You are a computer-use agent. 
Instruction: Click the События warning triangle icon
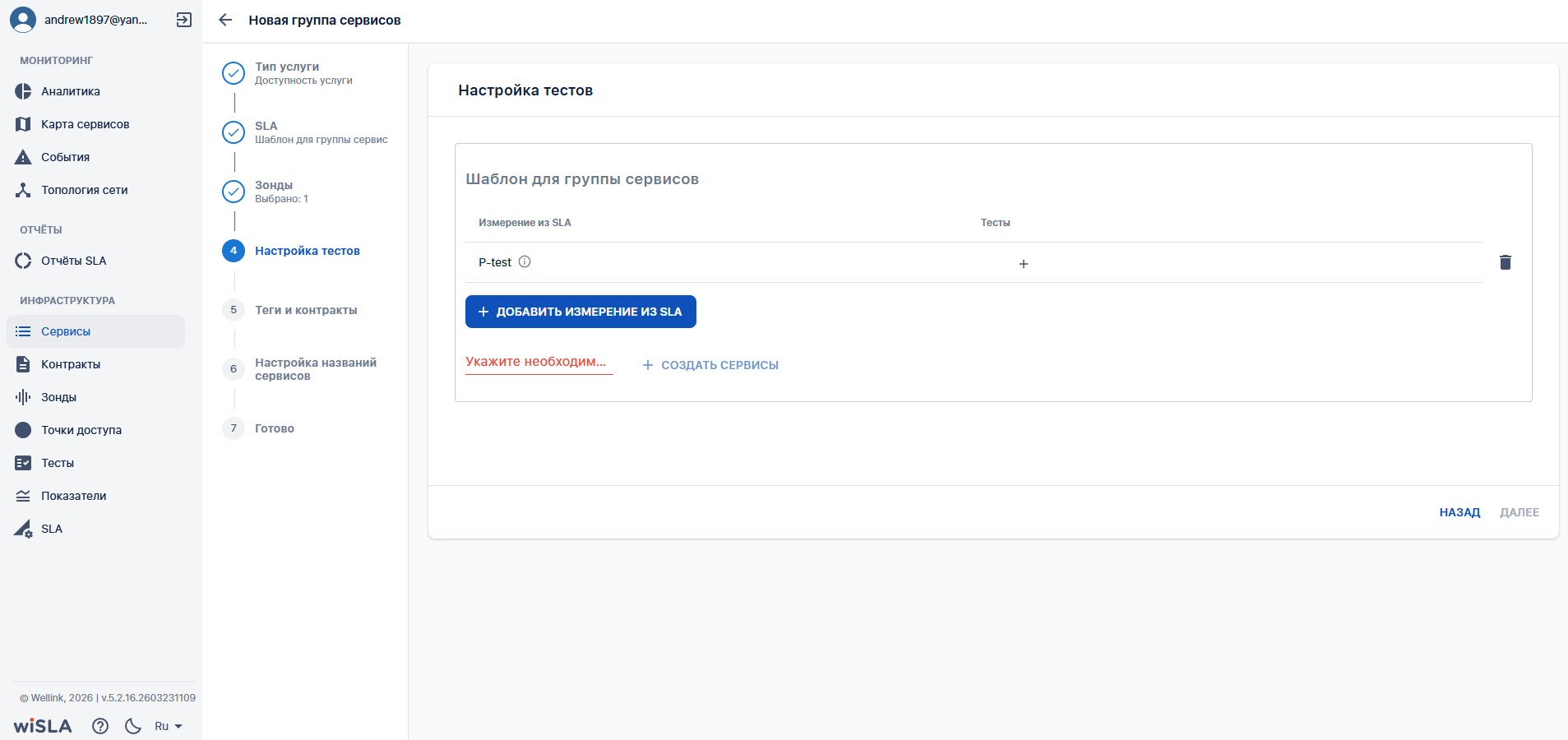pos(23,157)
